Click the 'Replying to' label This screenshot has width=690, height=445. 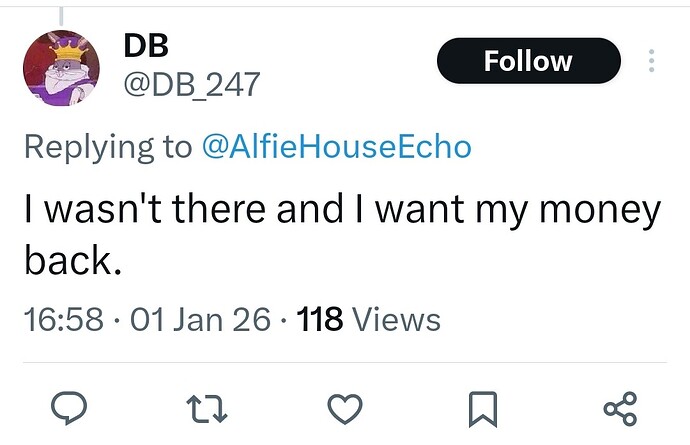tap(107, 146)
